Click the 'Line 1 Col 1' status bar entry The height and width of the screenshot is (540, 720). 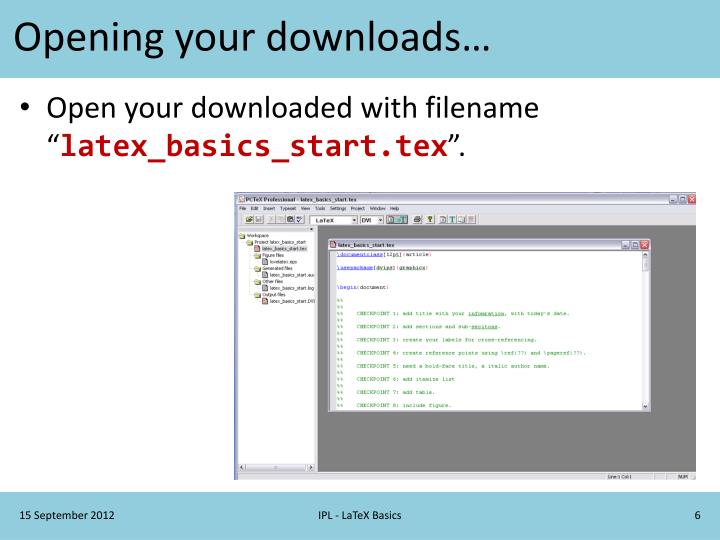[x=619, y=477]
